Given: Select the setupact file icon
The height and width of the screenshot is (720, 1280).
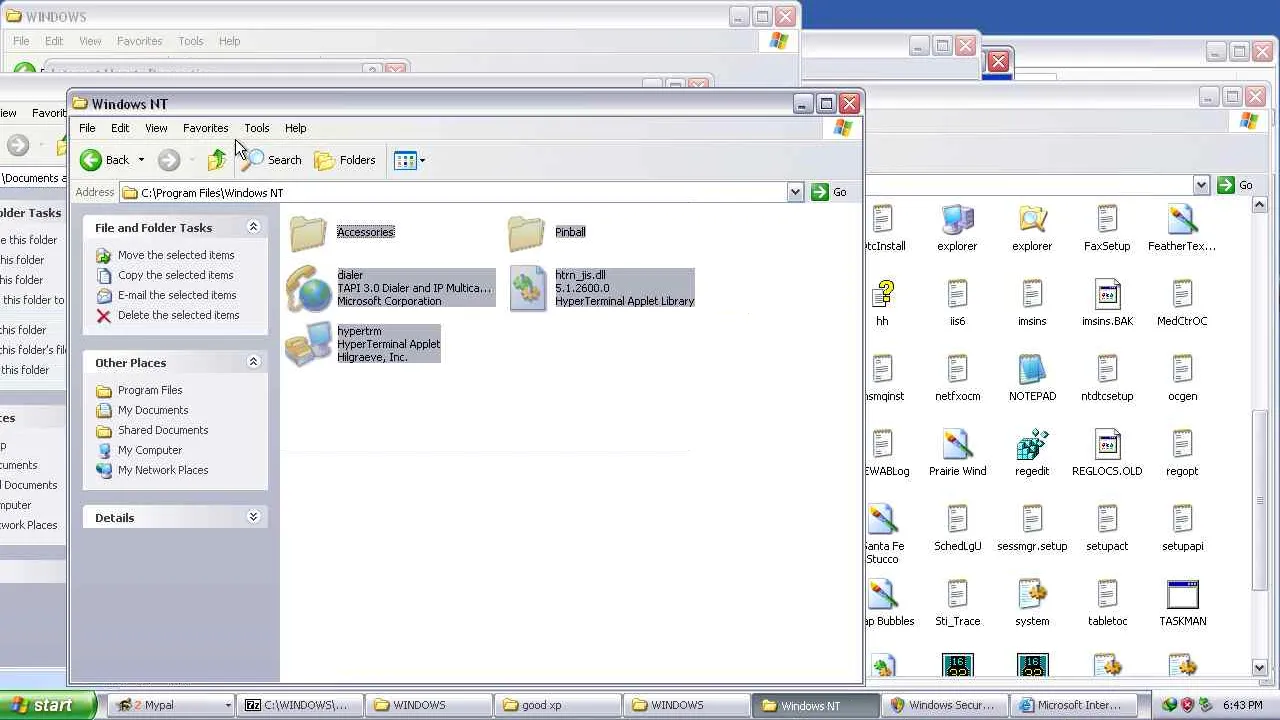Looking at the screenshot, I should 1107,520.
